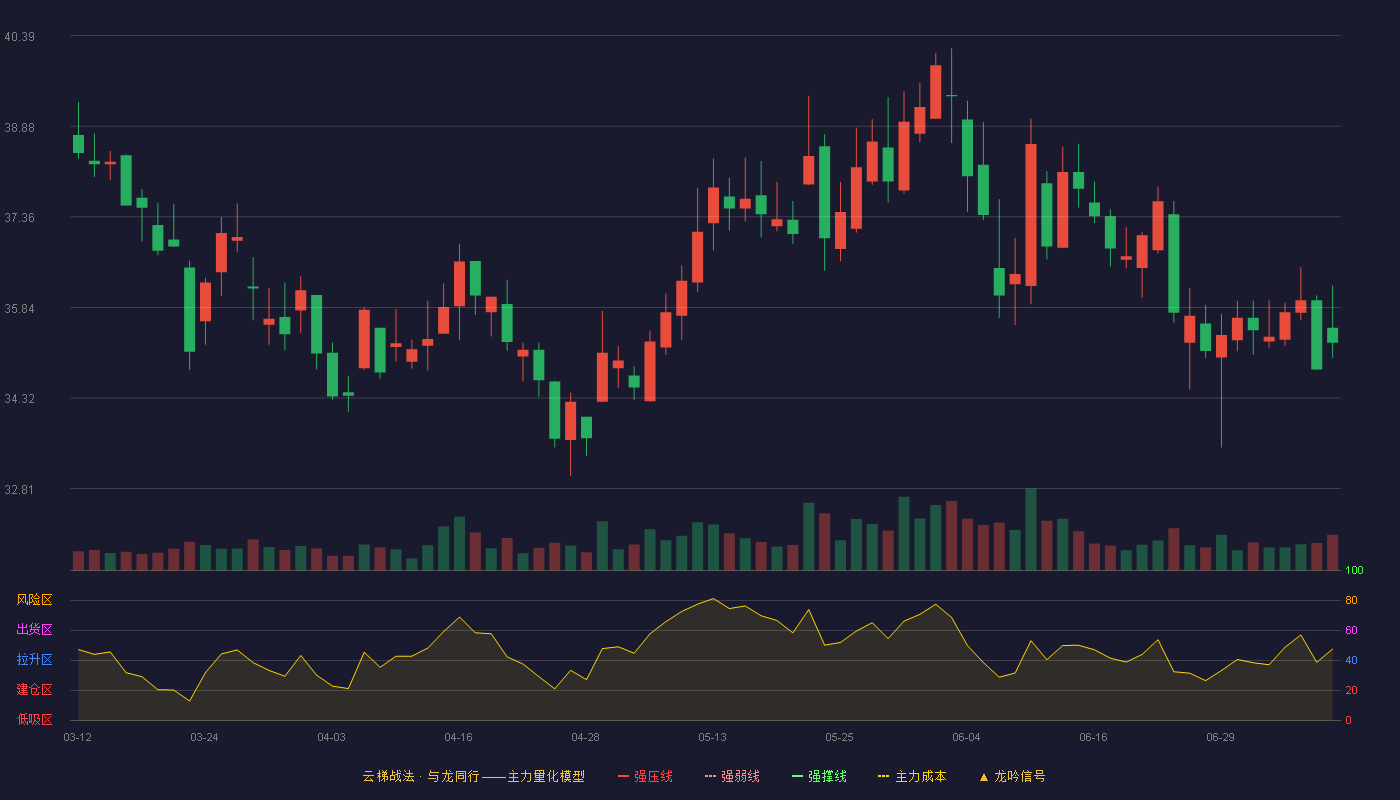Click the 100 indicator scale label
The image size is (1400, 800).
[1354, 570]
